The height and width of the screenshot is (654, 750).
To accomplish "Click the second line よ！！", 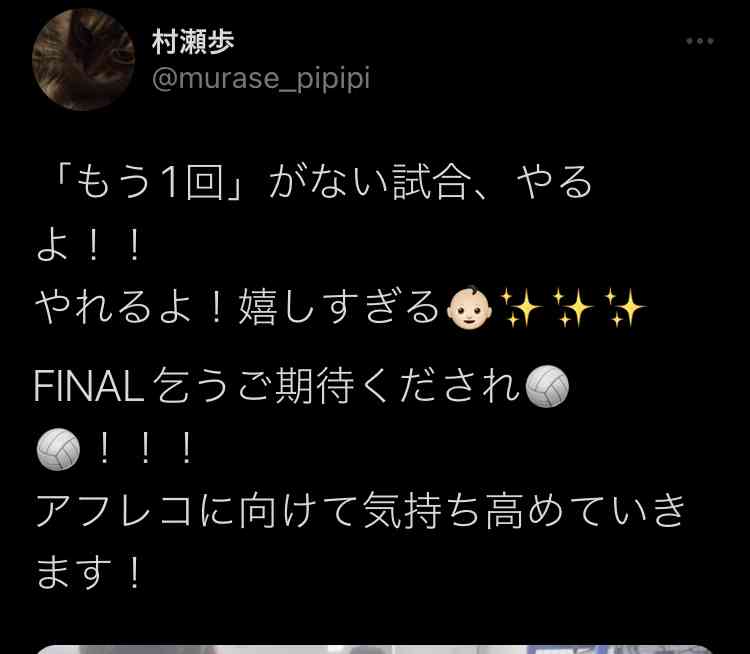I will pyautogui.click(x=89, y=245).
